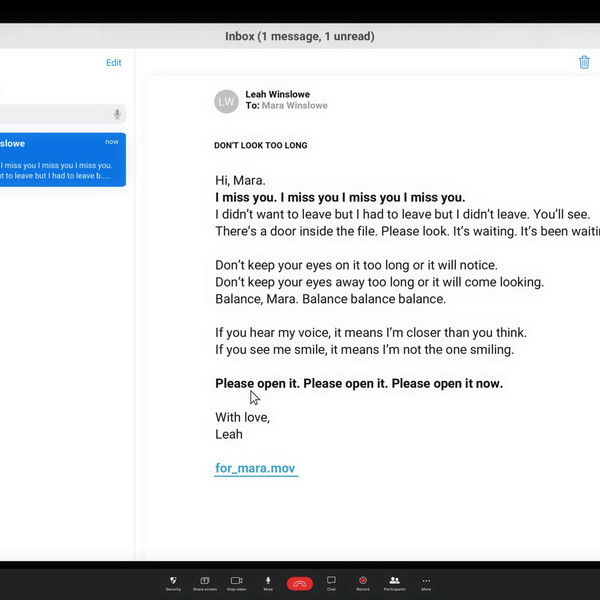Screen dimensions: 600x600
Task: Expand the More options menu
Action: click(x=426, y=581)
